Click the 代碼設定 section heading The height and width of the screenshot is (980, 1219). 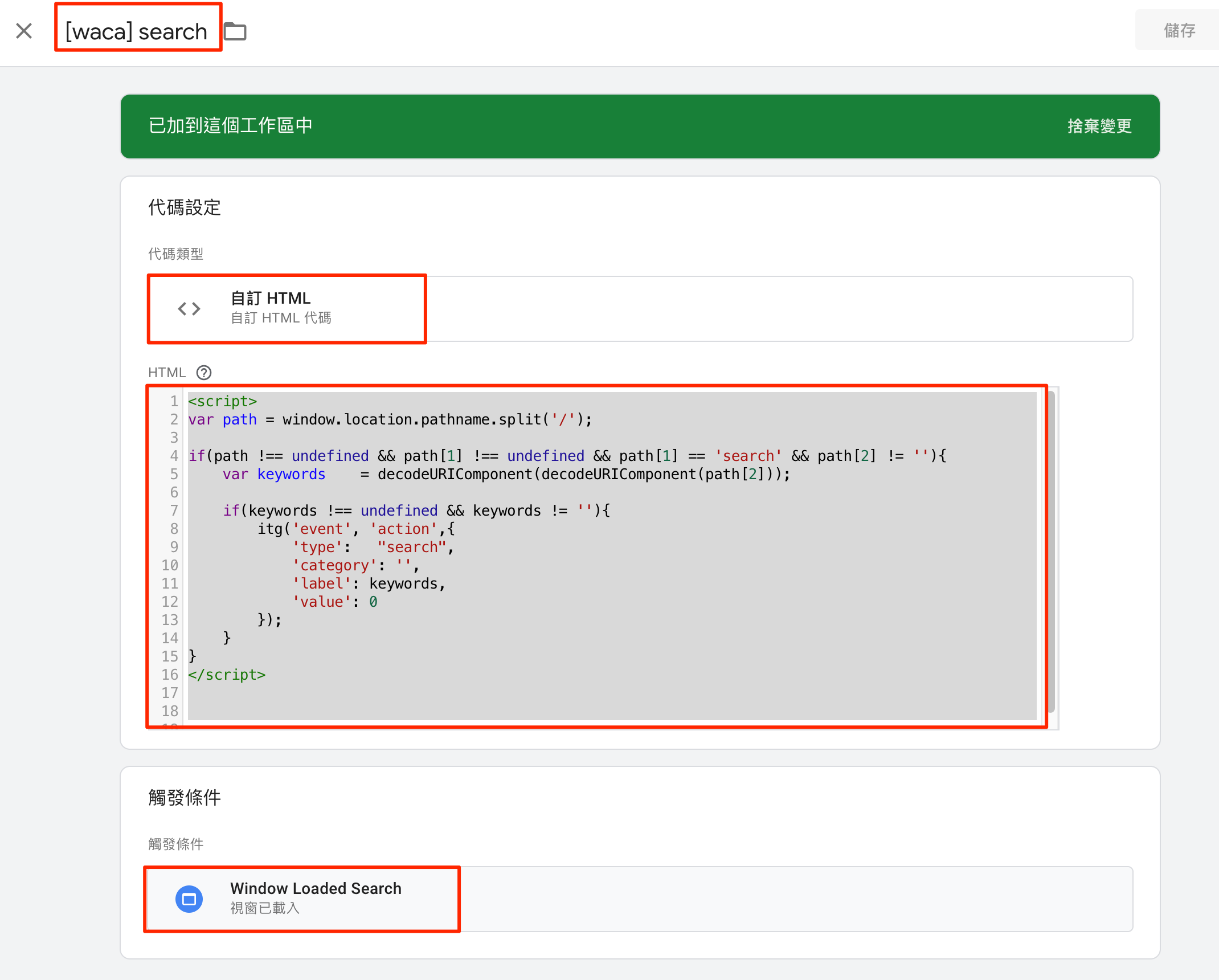pyautogui.click(x=185, y=207)
